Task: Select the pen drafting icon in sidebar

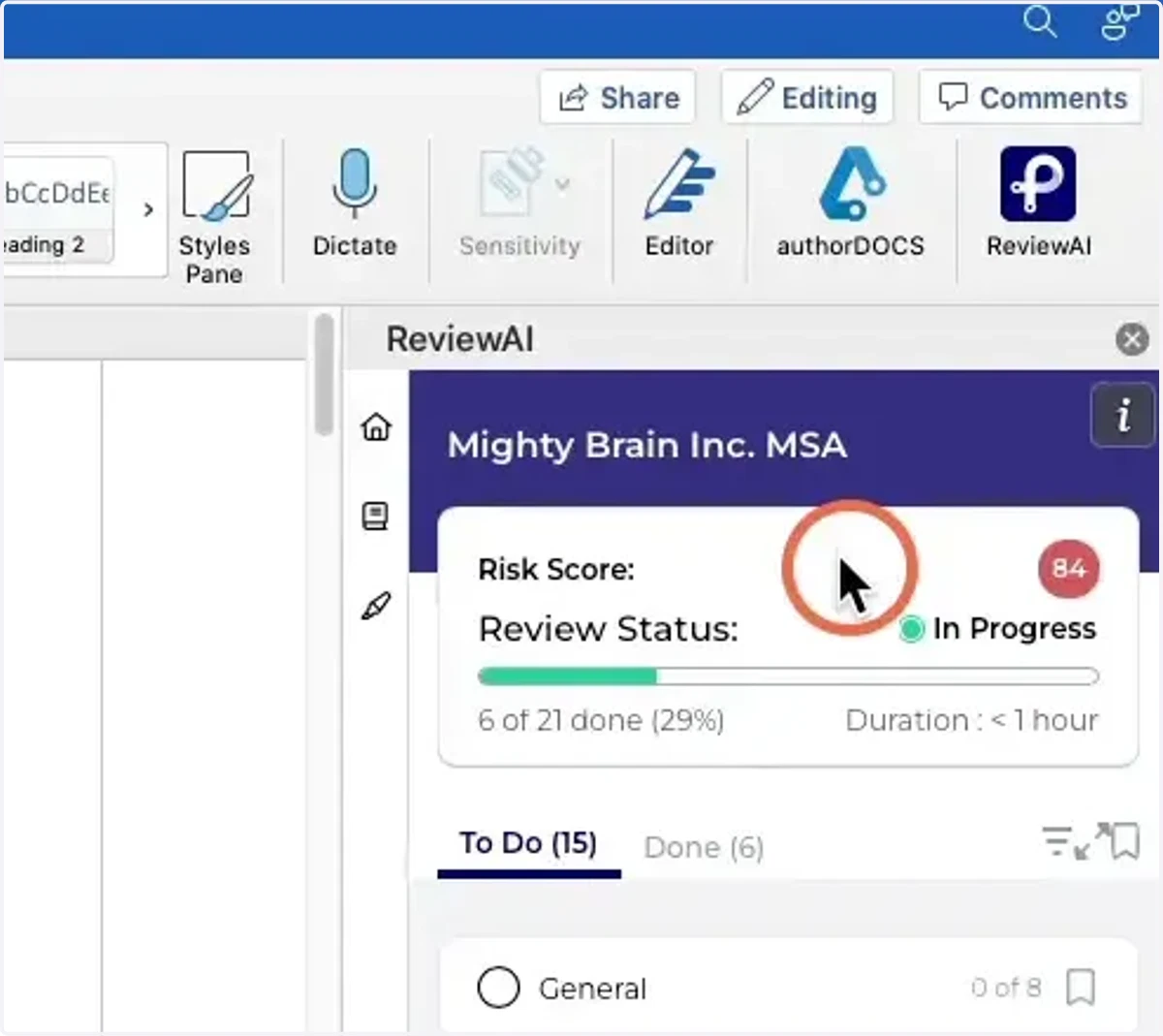Action: [x=375, y=607]
